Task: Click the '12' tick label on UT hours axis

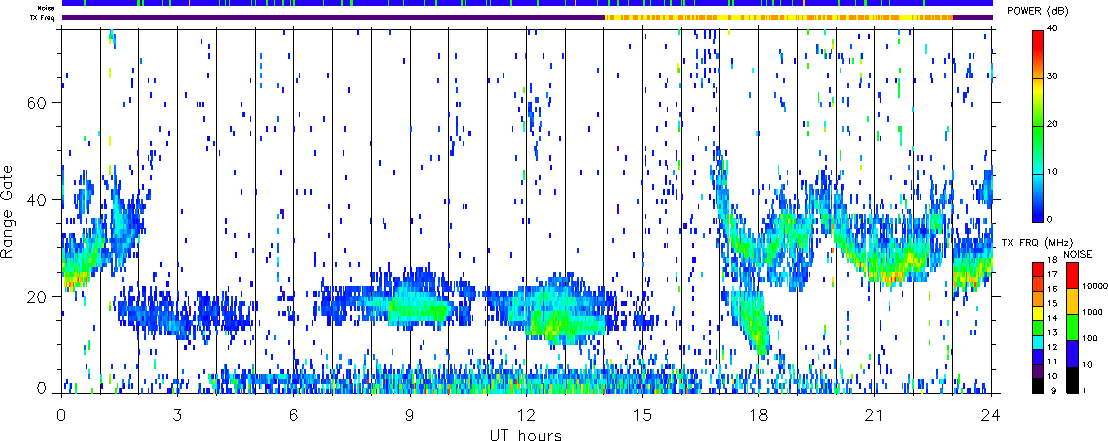Action: click(x=526, y=415)
